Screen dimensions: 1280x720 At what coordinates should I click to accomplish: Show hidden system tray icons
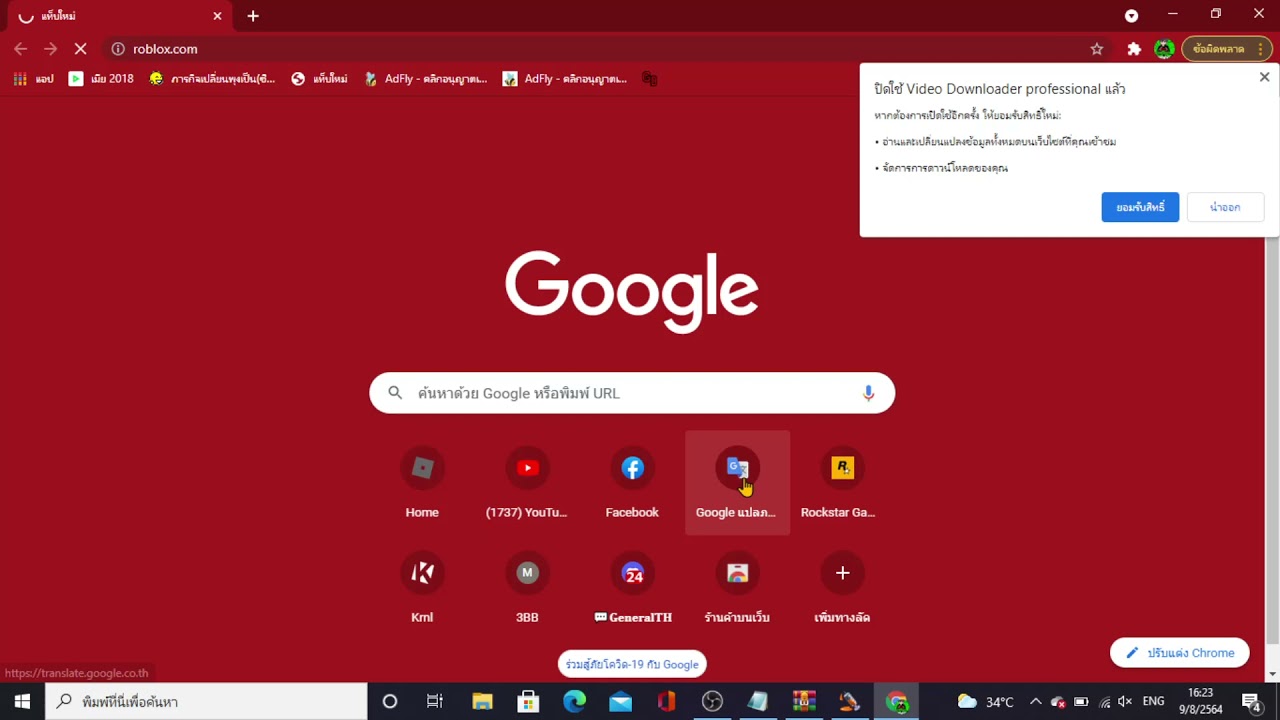tap(1035, 701)
